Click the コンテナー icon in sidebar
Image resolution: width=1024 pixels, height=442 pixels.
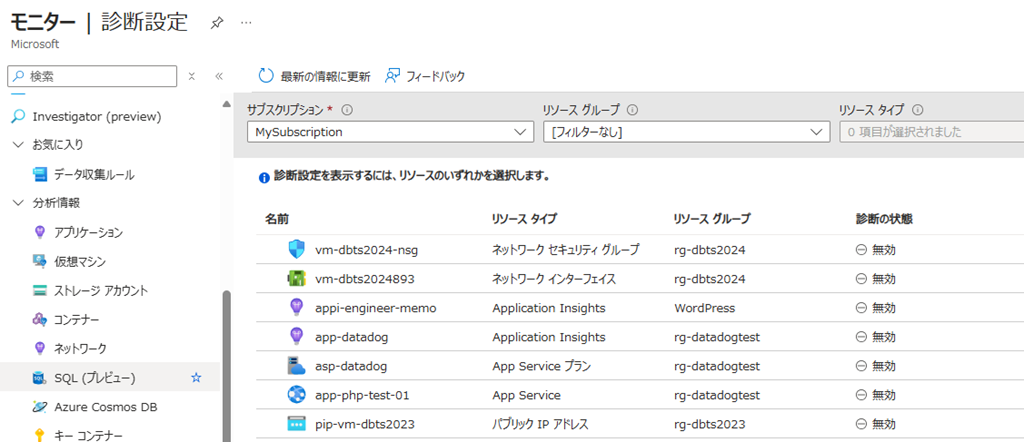(40, 319)
